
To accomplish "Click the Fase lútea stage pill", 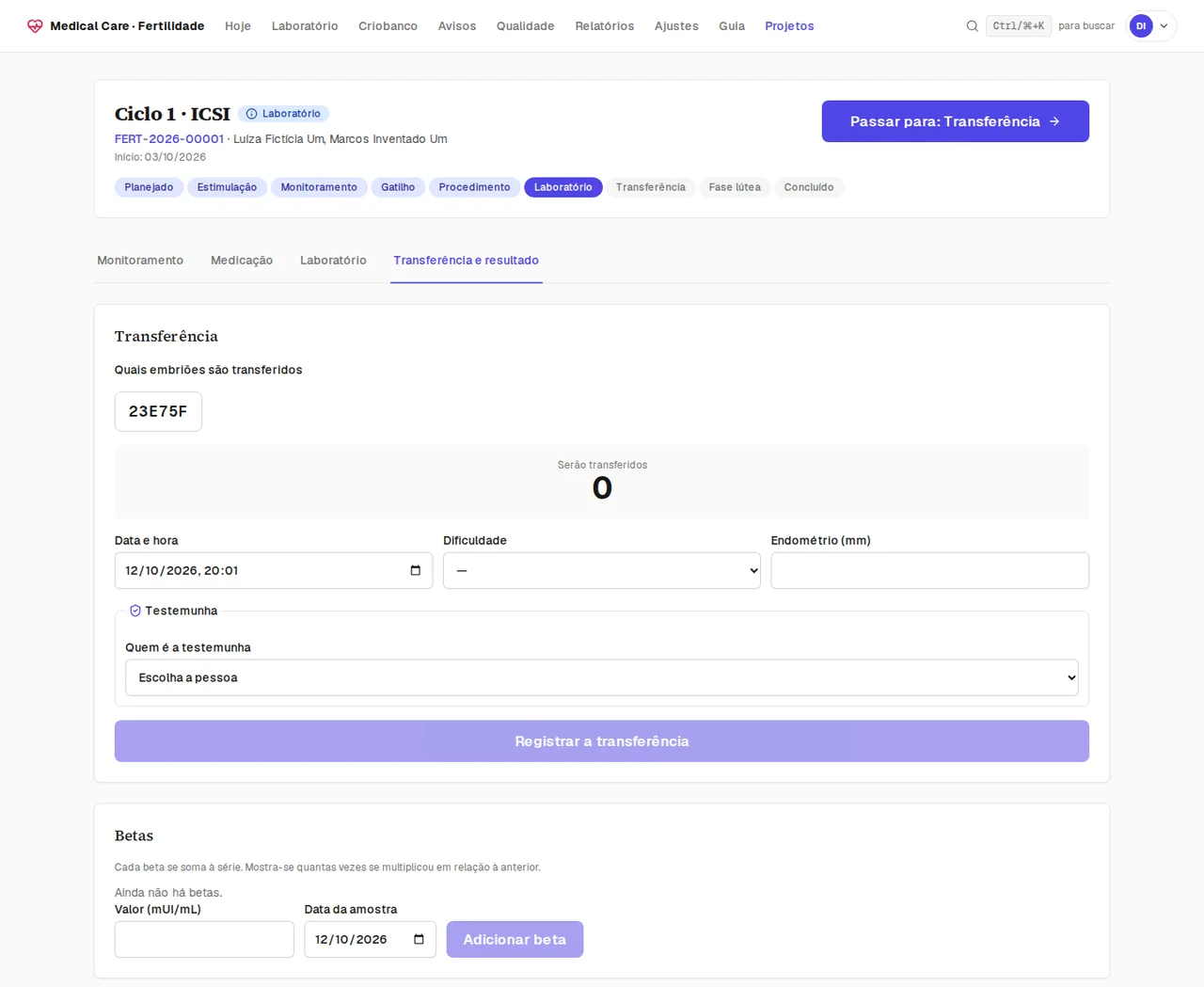I will 735,187.
